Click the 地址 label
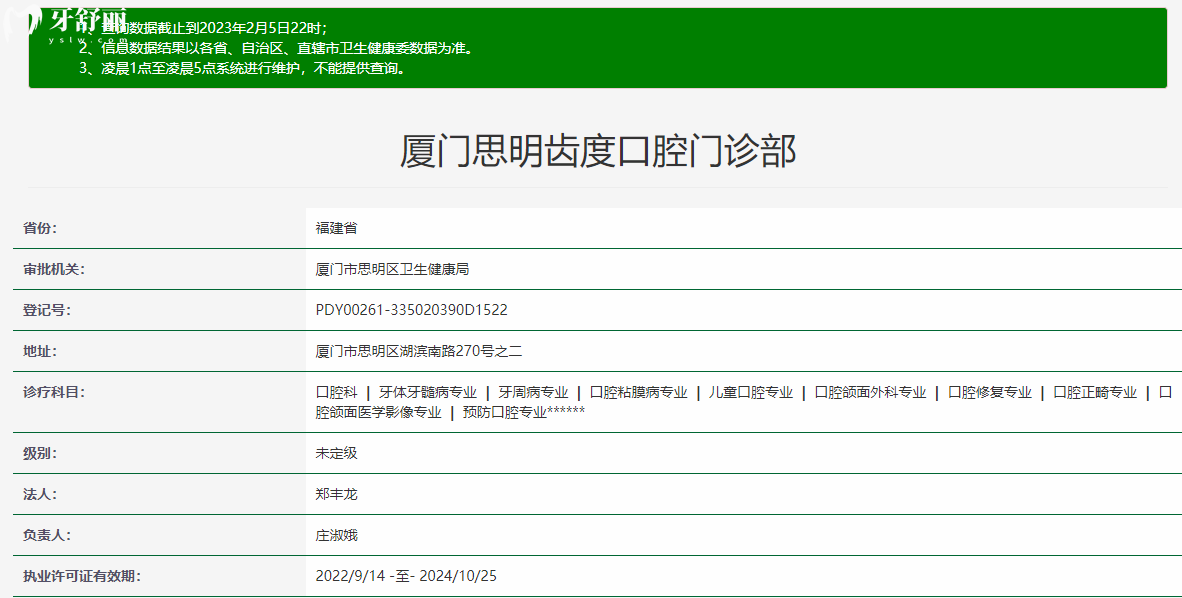1182x598 pixels. click(40, 351)
